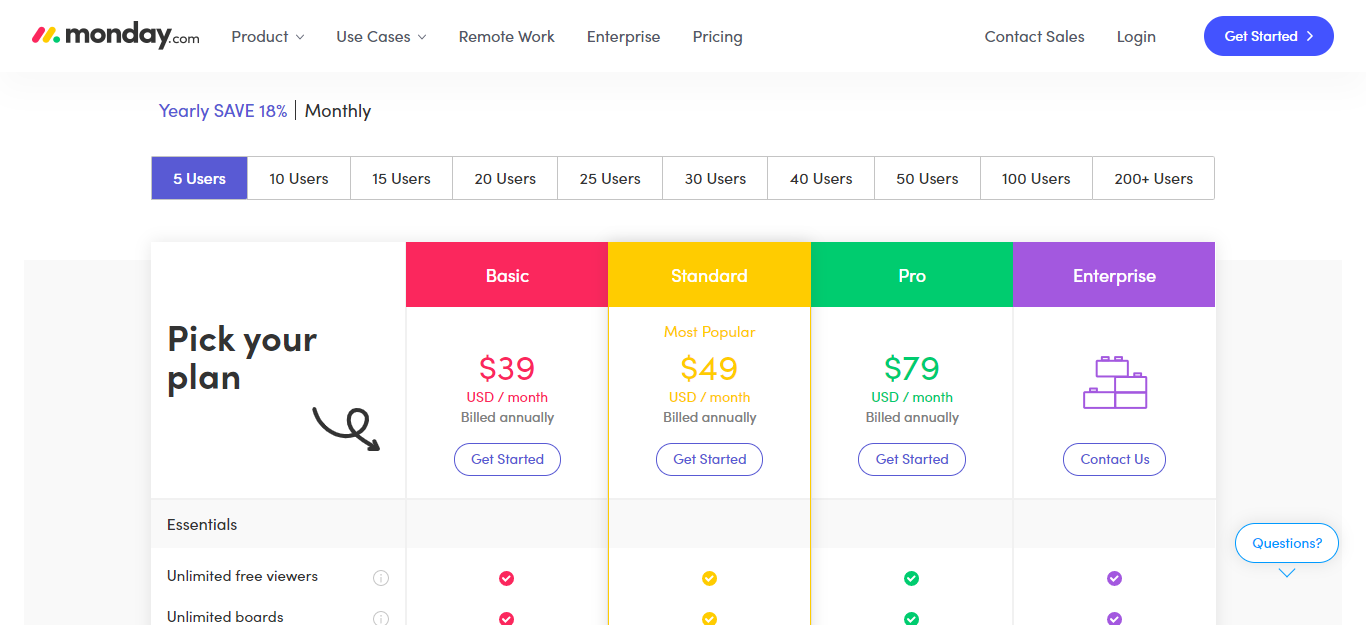Click Standard checkmark for Unlimited free viewers
This screenshot has height=625, width=1366.
click(709, 578)
